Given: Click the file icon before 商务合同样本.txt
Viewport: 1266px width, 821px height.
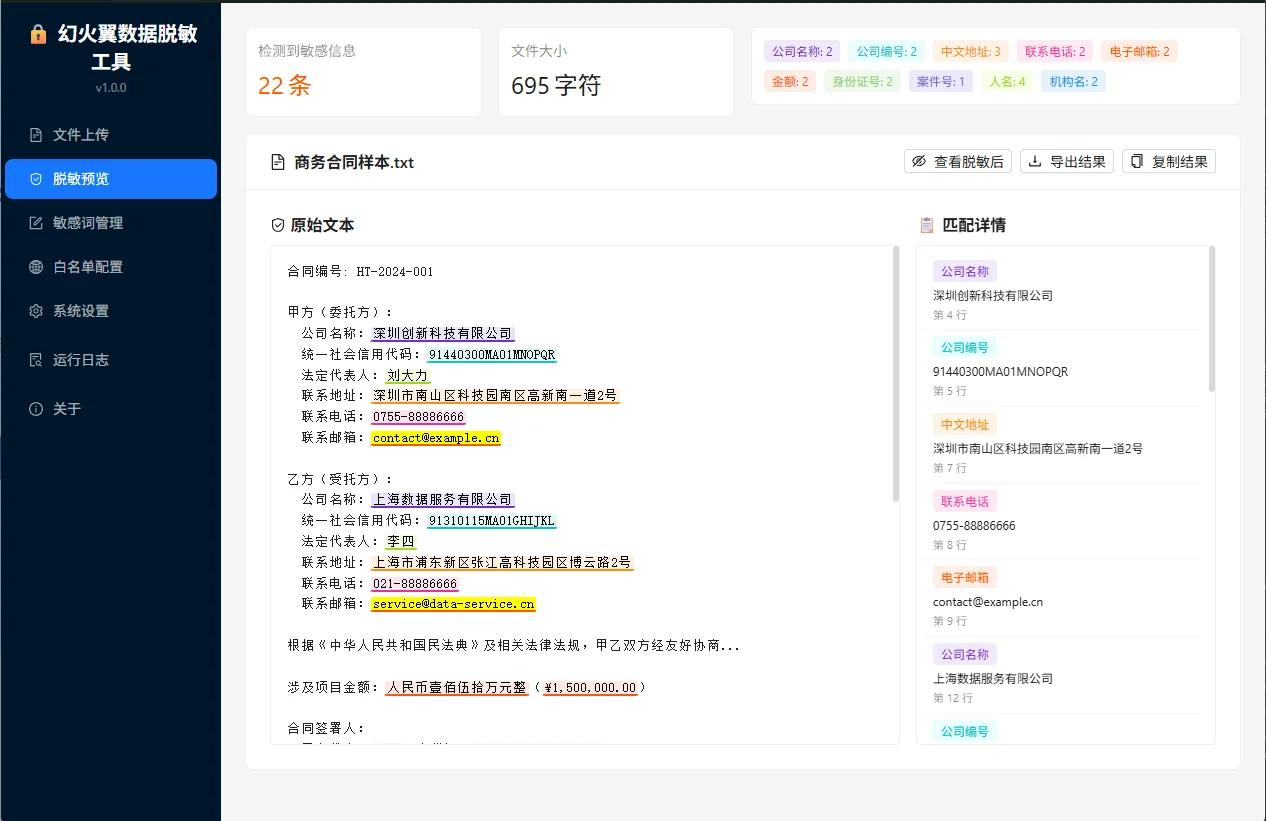Looking at the screenshot, I should 278,162.
